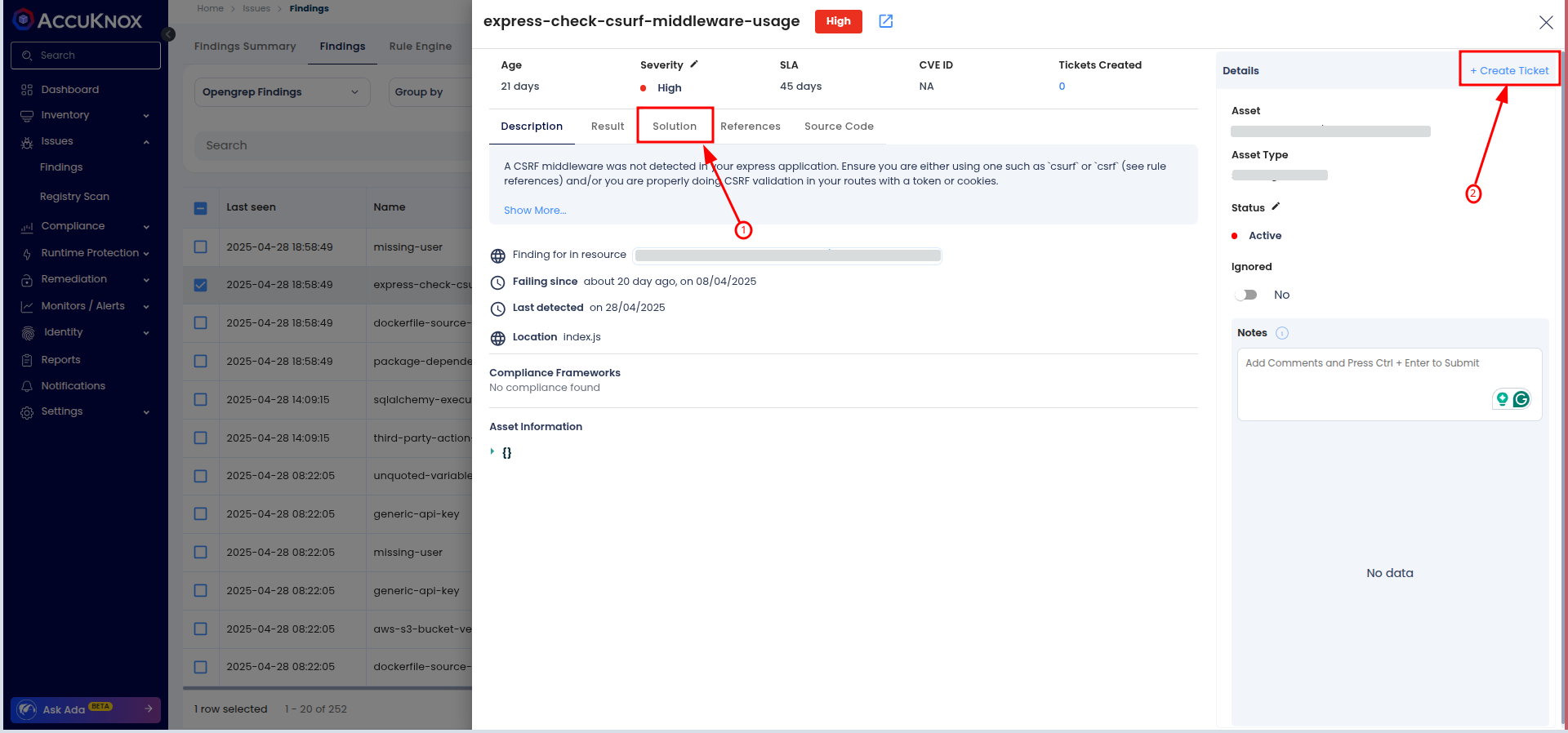Toggle the Ignored switch
Screen dimensions: 1568x733
coord(1246,295)
